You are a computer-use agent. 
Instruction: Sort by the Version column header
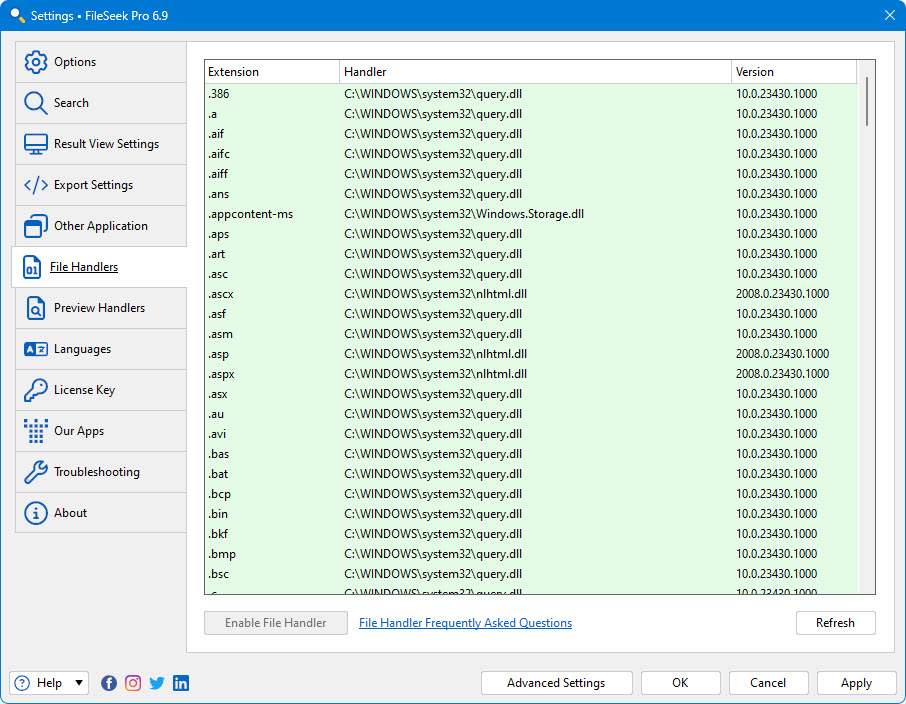tap(794, 72)
